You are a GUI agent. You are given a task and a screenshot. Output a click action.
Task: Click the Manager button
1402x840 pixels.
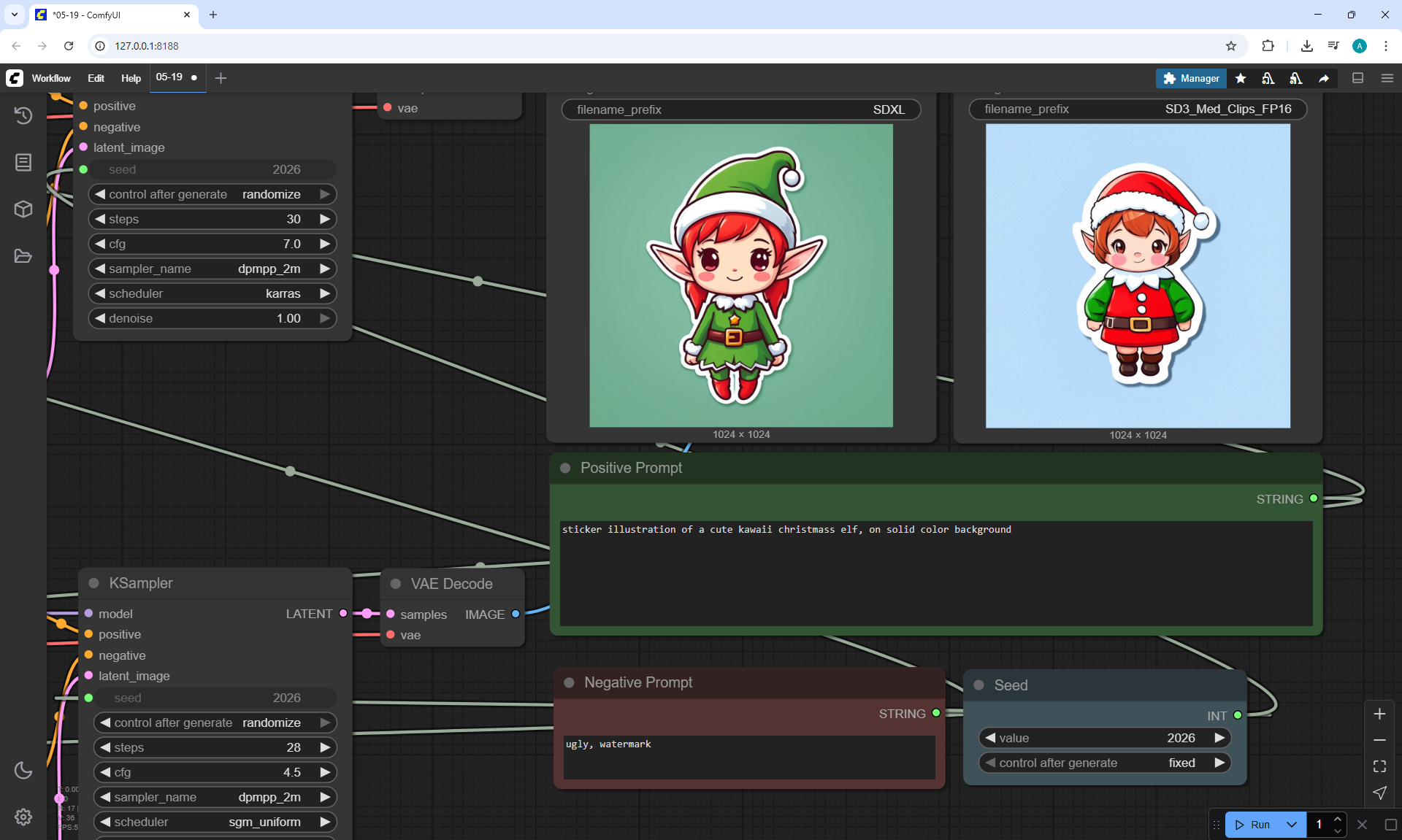click(1191, 78)
